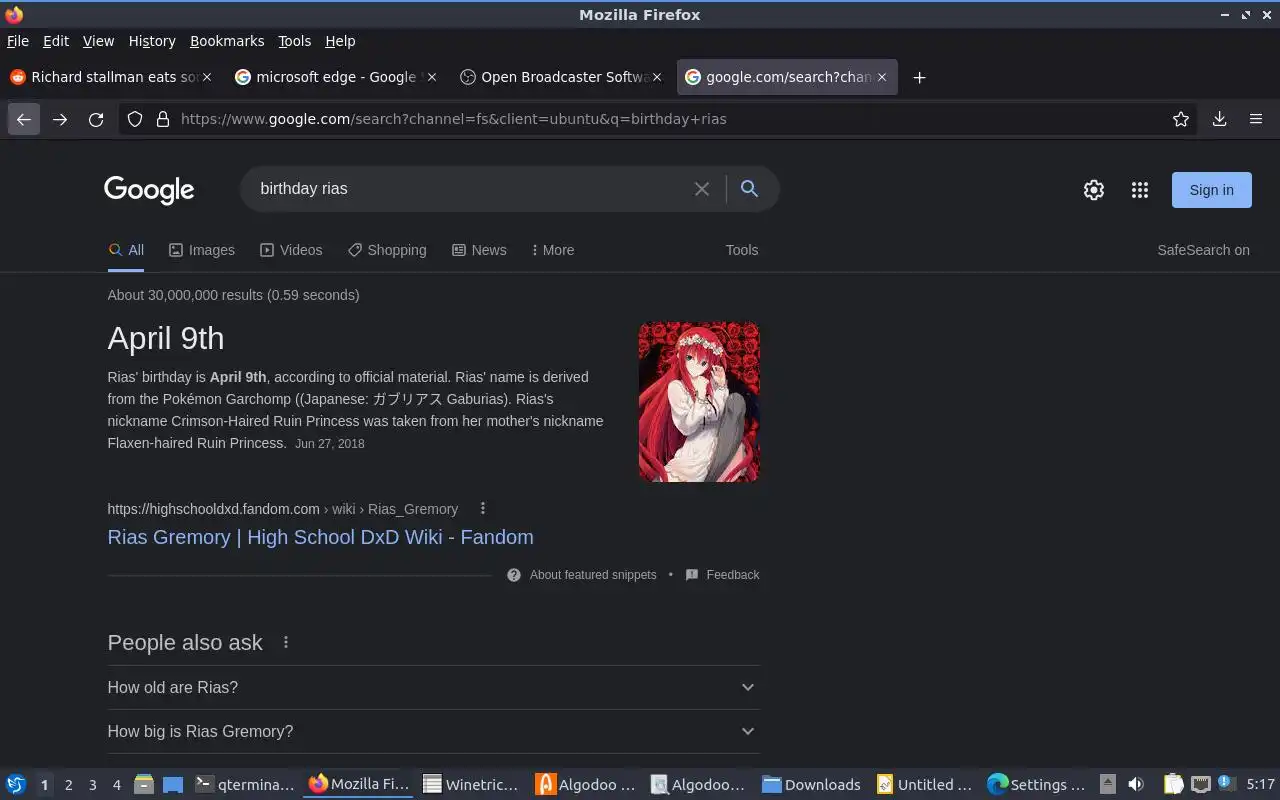
Task: Click the SafeSearch on setting
Action: (x=1203, y=250)
